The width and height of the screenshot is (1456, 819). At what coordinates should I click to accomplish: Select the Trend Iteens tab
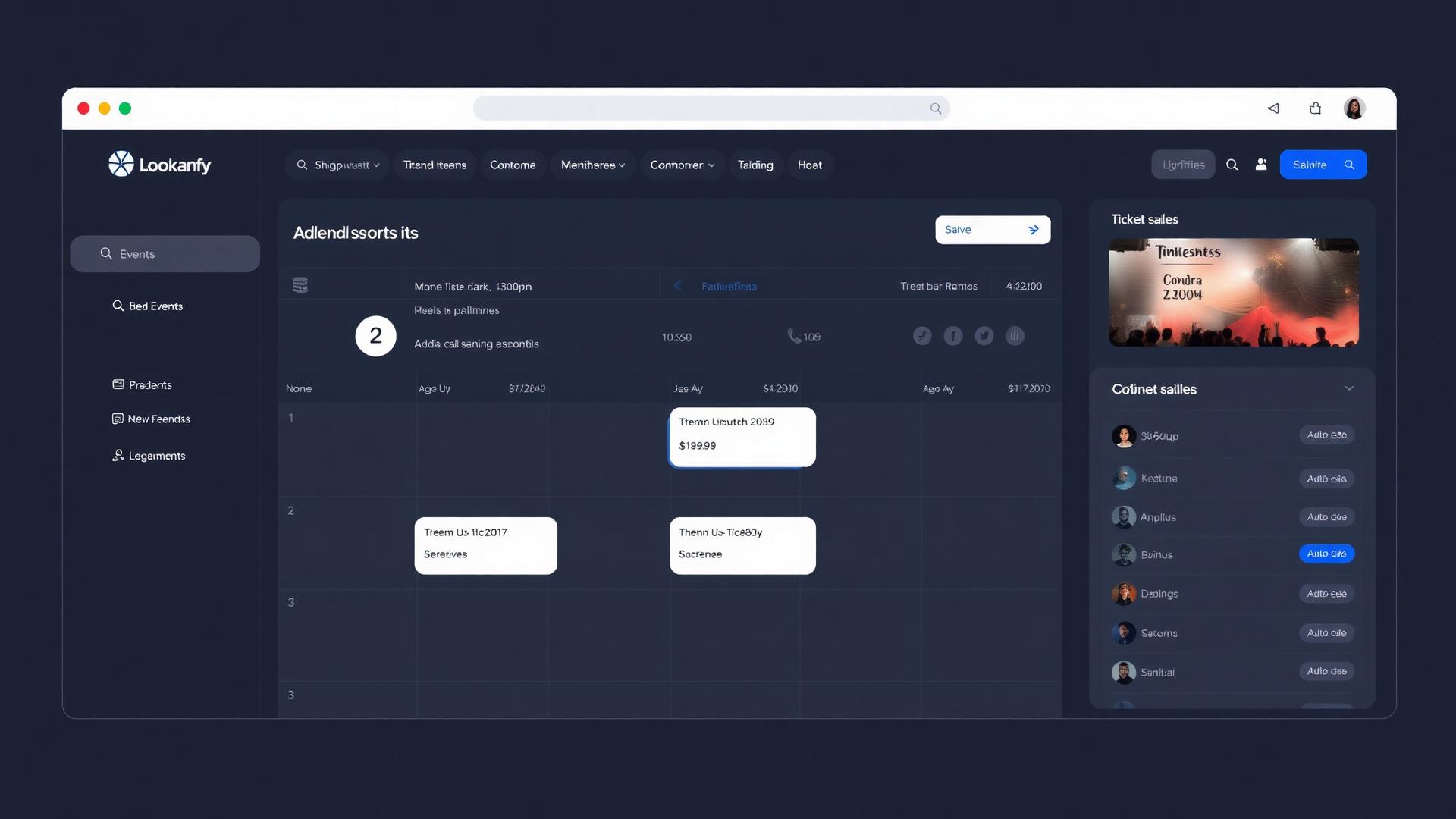coord(435,165)
